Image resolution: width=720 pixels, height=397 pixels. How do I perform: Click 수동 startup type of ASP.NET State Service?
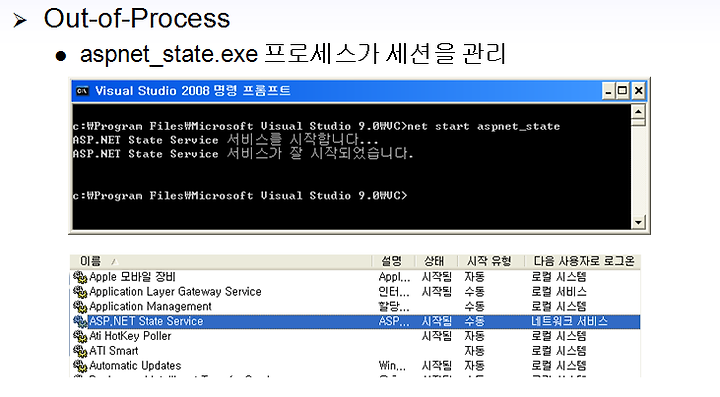click(x=474, y=321)
